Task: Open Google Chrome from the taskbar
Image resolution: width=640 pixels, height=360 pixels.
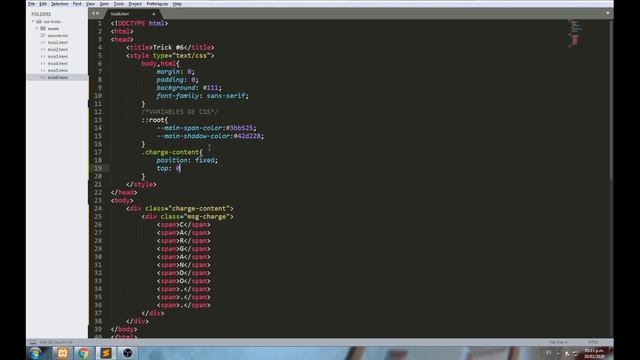Action: [x=83, y=353]
